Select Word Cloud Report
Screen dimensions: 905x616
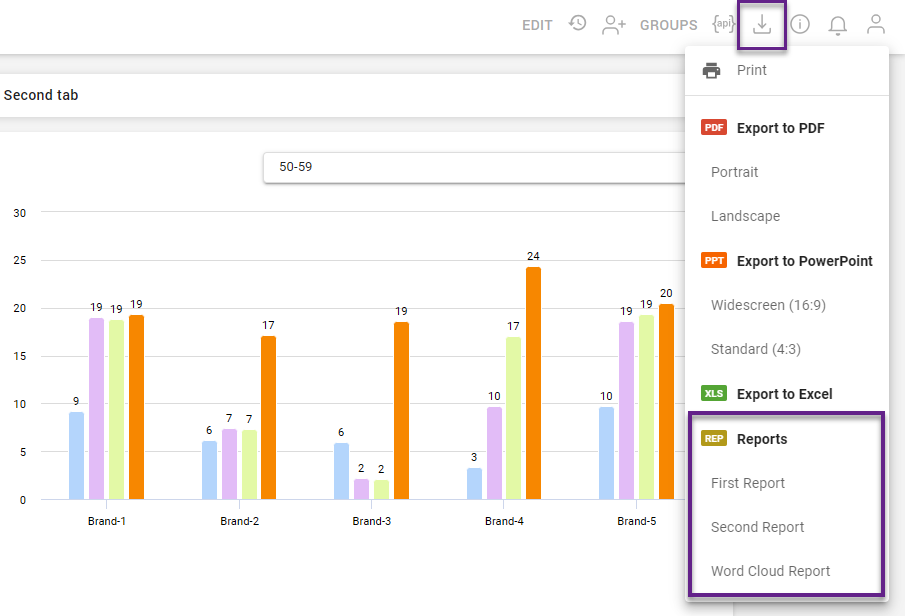point(770,571)
